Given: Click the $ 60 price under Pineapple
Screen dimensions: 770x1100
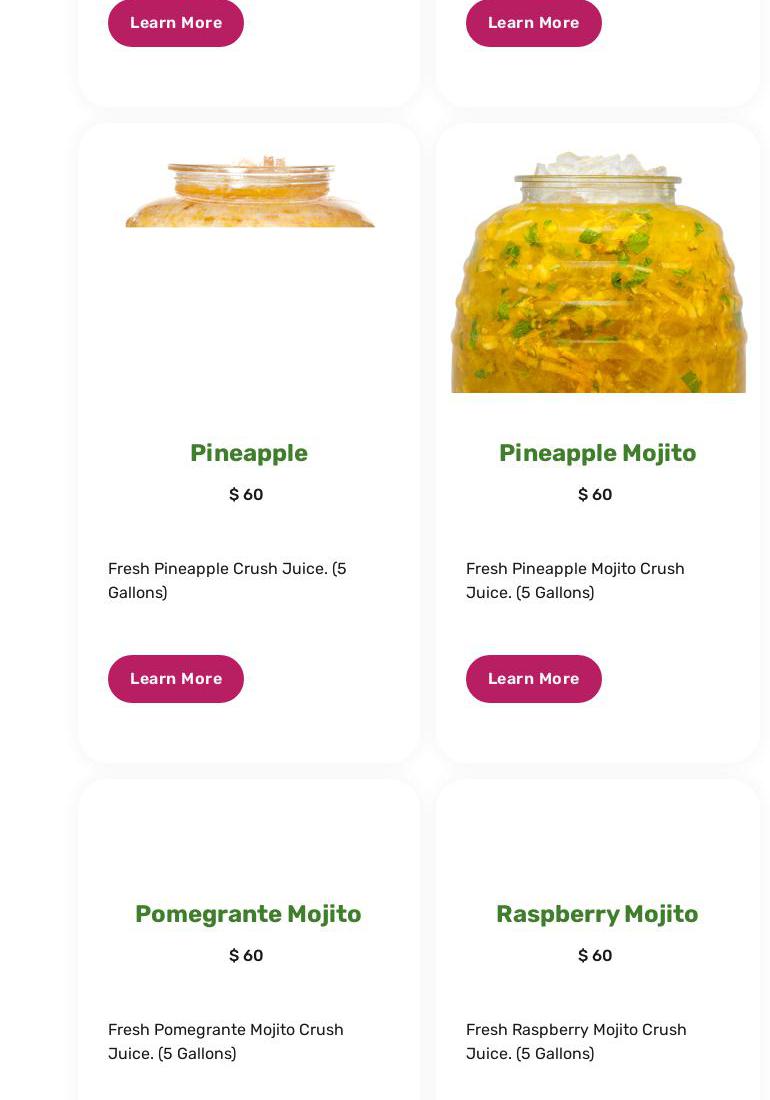Looking at the screenshot, I should click(246, 495).
